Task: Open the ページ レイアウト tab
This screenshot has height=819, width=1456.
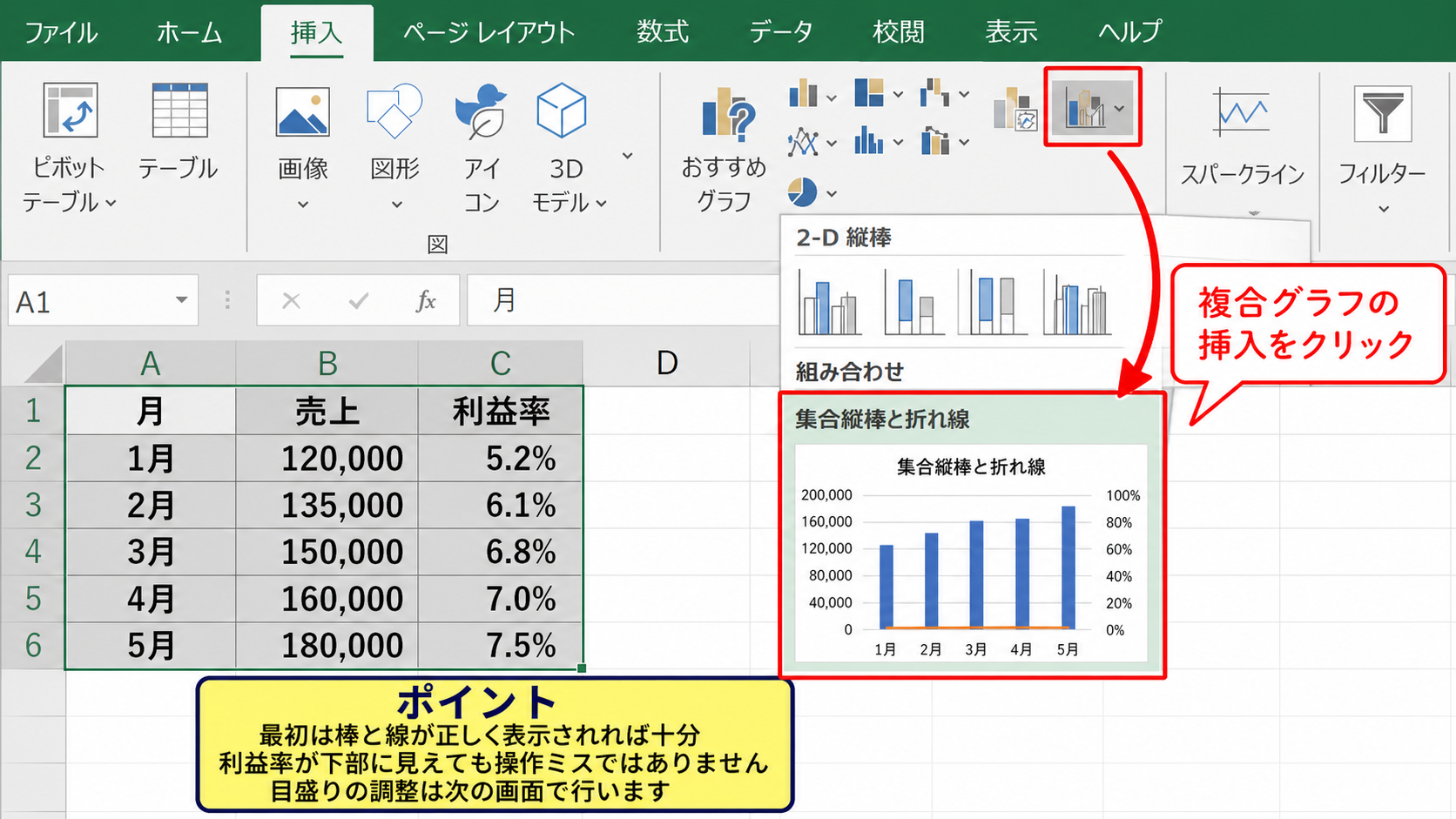Action: click(489, 32)
